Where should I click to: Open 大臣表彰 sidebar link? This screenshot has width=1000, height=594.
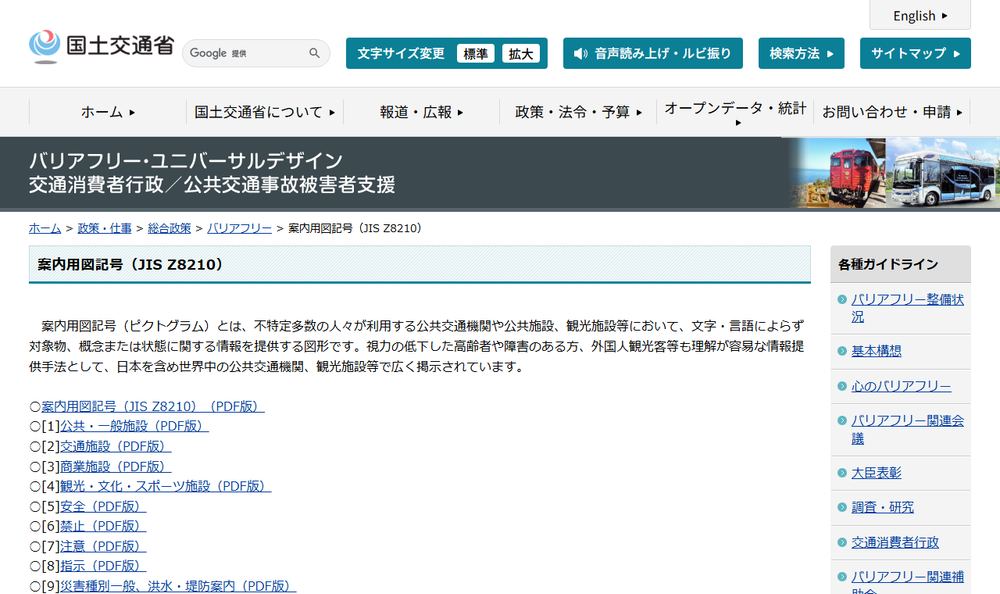click(876, 473)
